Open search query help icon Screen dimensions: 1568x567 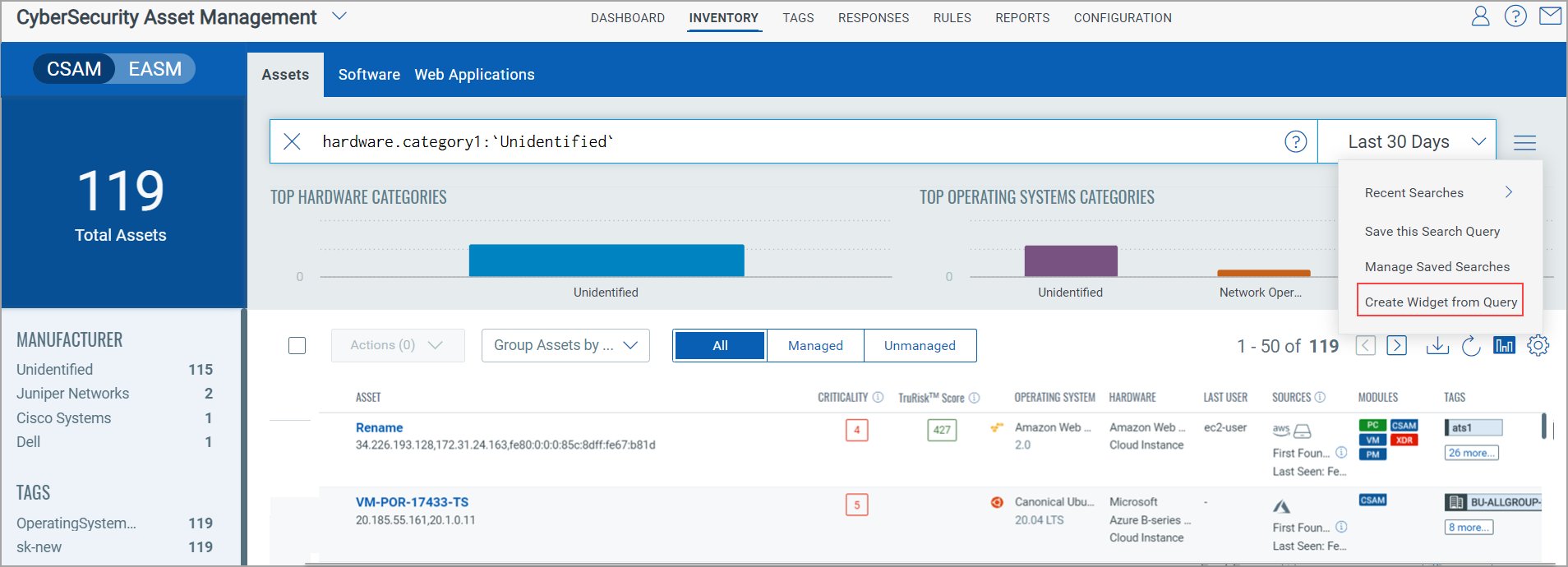click(1296, 141)
